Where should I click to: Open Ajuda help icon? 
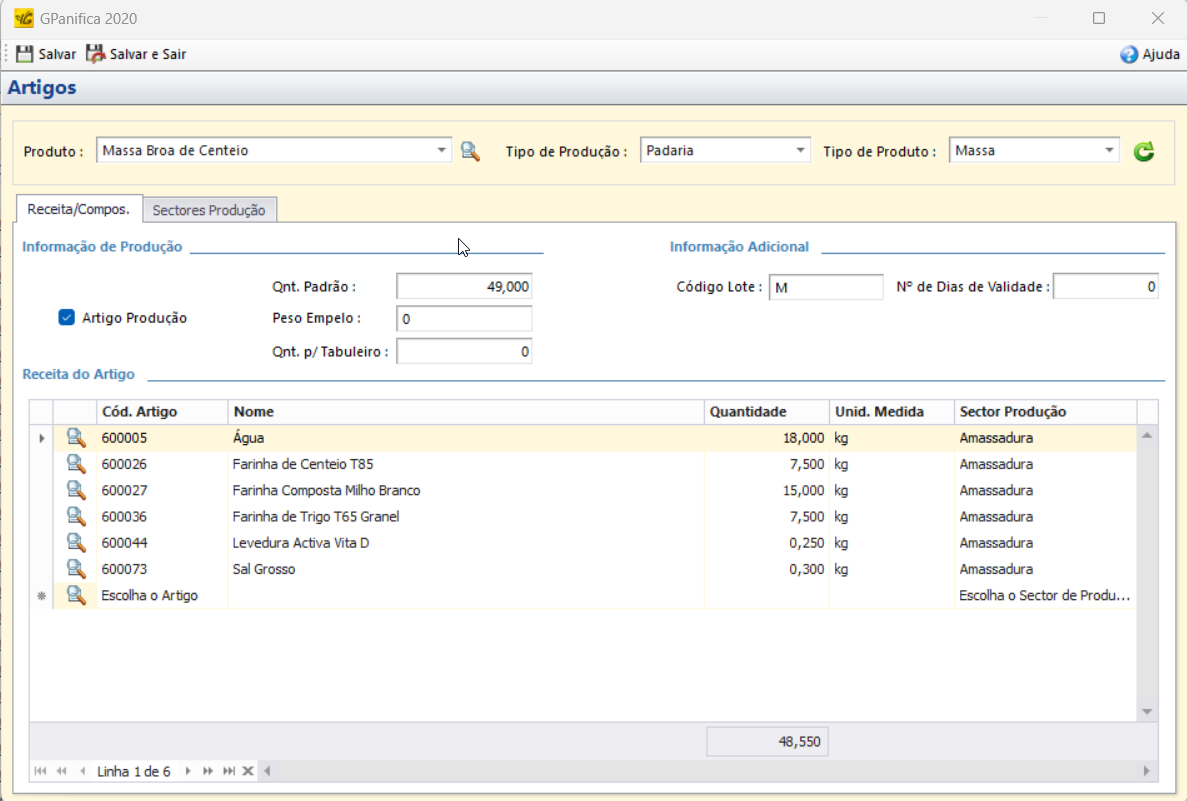(1129, 55)
